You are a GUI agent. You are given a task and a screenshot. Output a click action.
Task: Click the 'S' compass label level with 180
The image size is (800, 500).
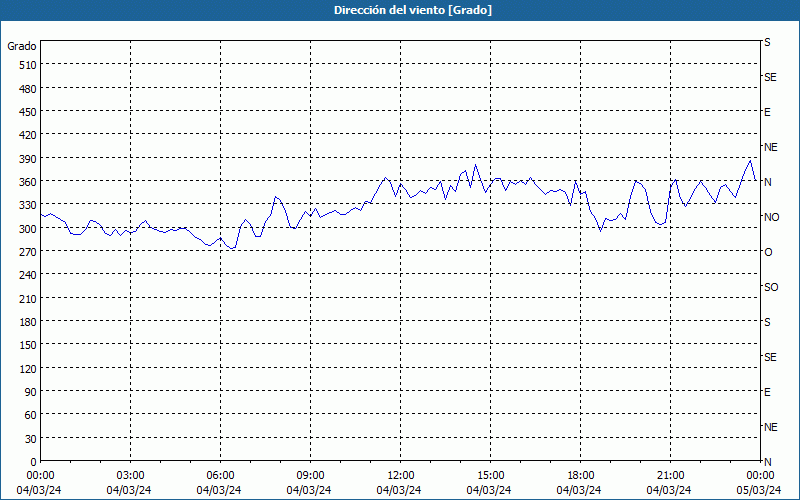pos(767,322)
